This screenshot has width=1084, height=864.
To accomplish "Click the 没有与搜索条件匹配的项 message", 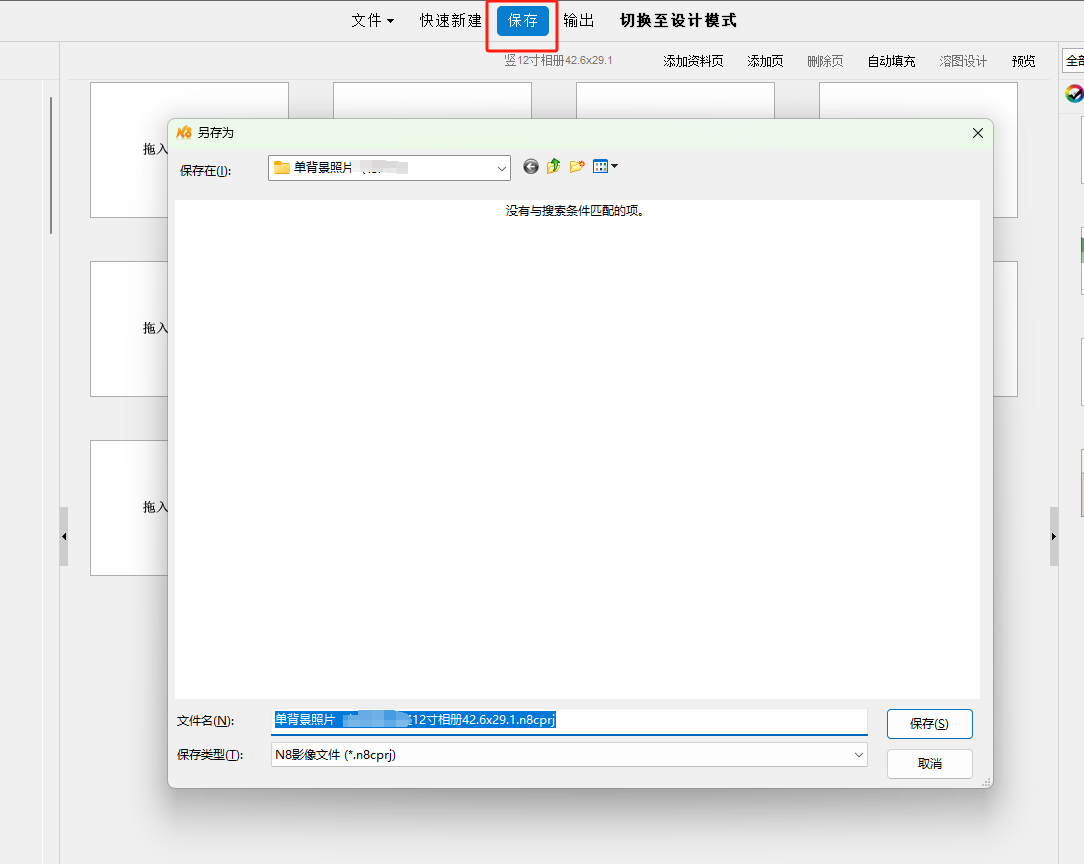I will coord(575,211).
